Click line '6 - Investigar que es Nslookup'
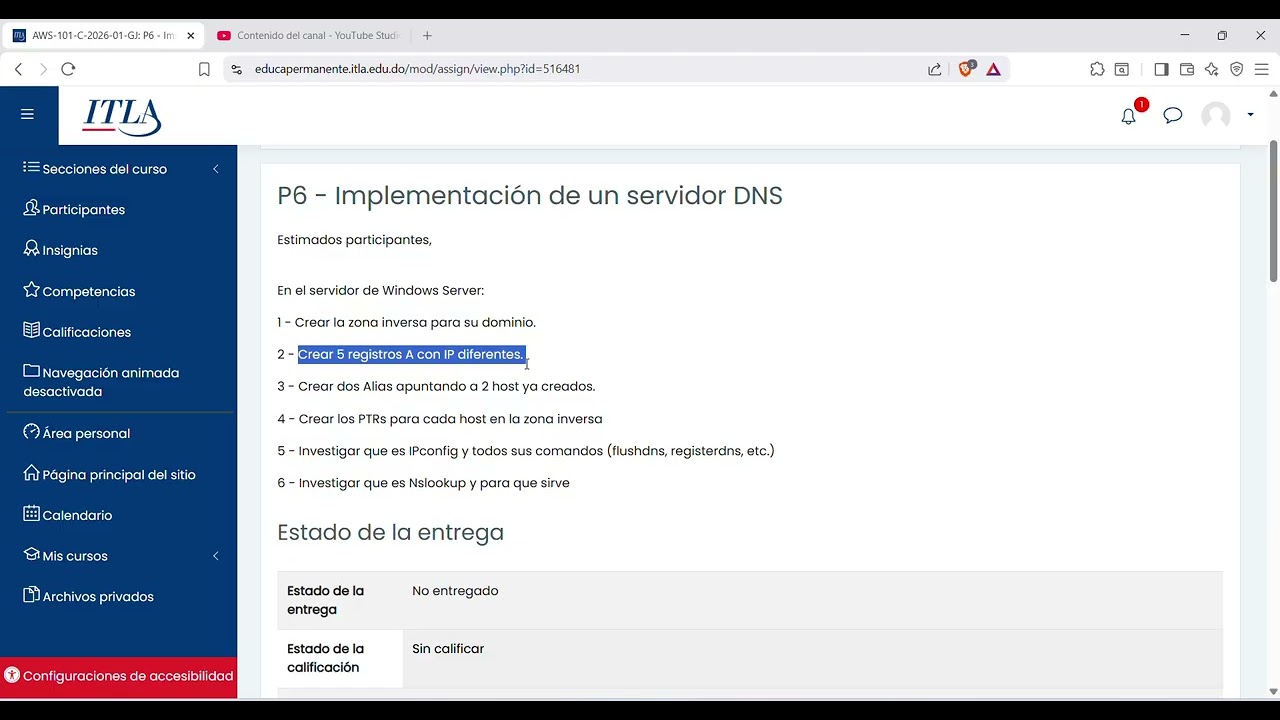This screenshot has height=720, width=1280. pos(423,483)
